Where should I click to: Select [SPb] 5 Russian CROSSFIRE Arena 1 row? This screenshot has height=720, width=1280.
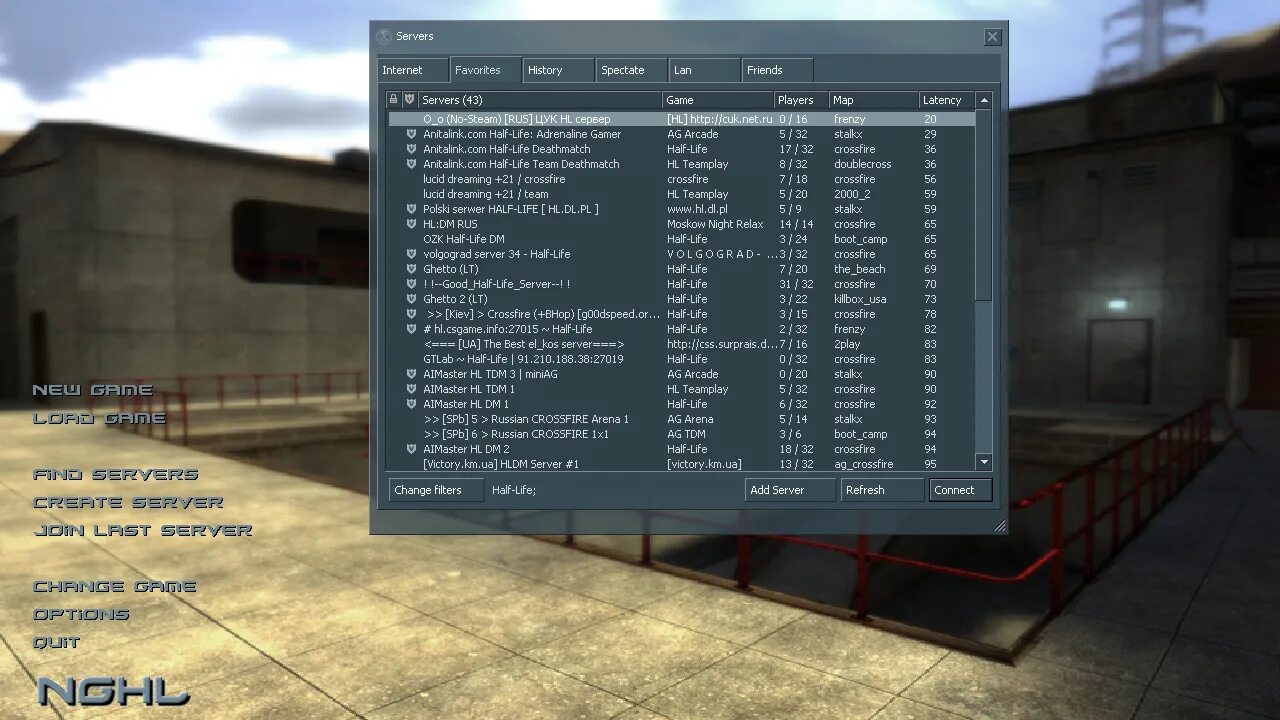pos(681,419)
